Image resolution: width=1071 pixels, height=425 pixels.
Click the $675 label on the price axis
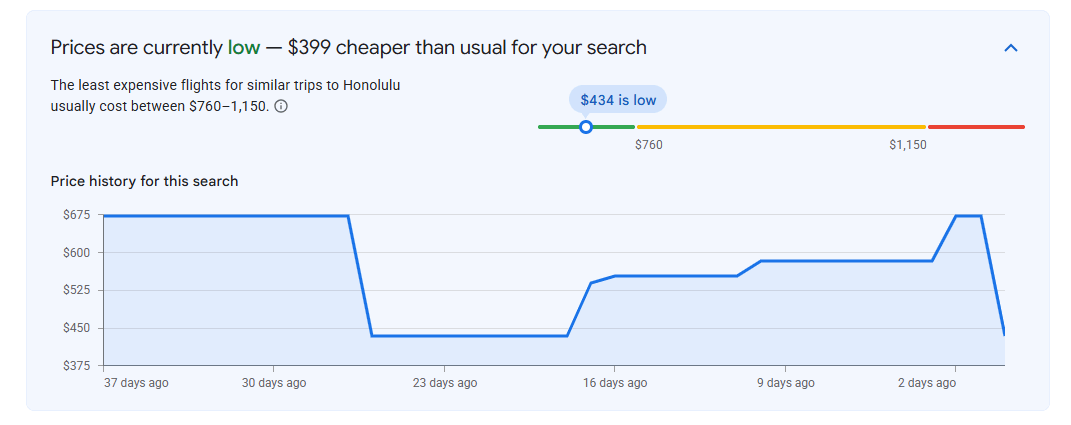pos(76,215)
